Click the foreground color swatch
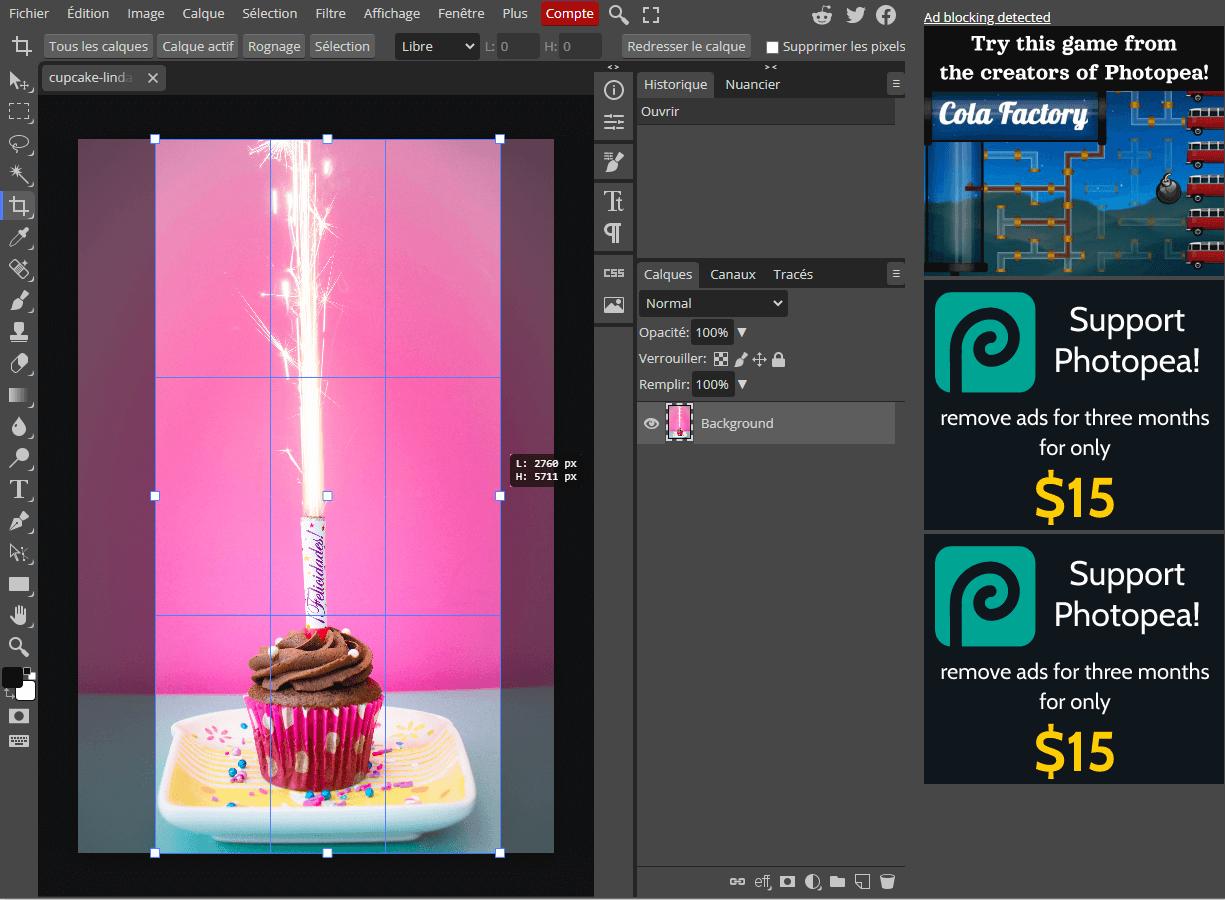Image resolution: width=1225 pixels, height=900 pixels. click(x=14, y=677)
